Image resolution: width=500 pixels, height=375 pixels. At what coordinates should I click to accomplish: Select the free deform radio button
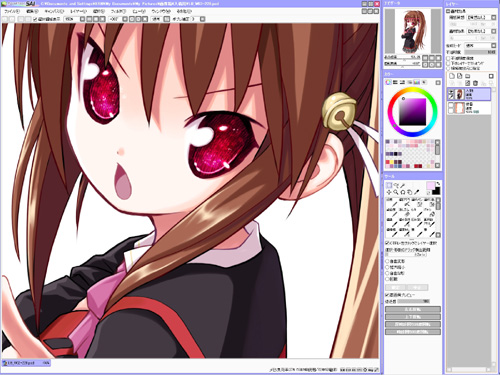pyautogui.click(x=388, y=273)
